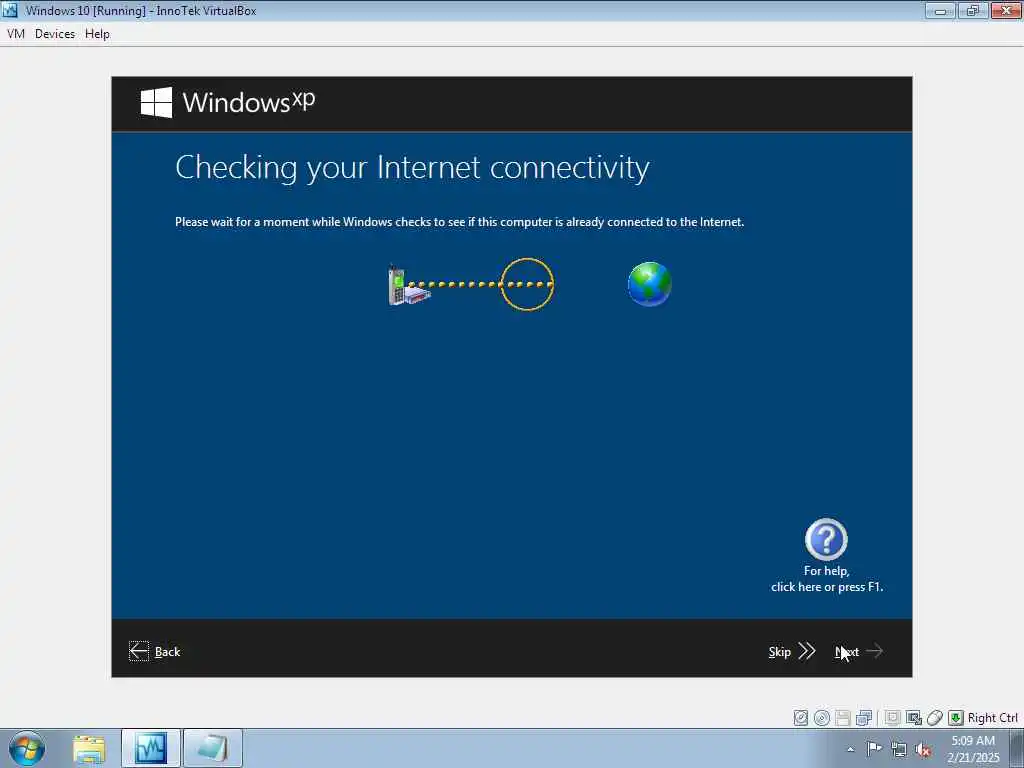
Task: Close the VirtualBox window
Action: click(x=1006, y=10)
